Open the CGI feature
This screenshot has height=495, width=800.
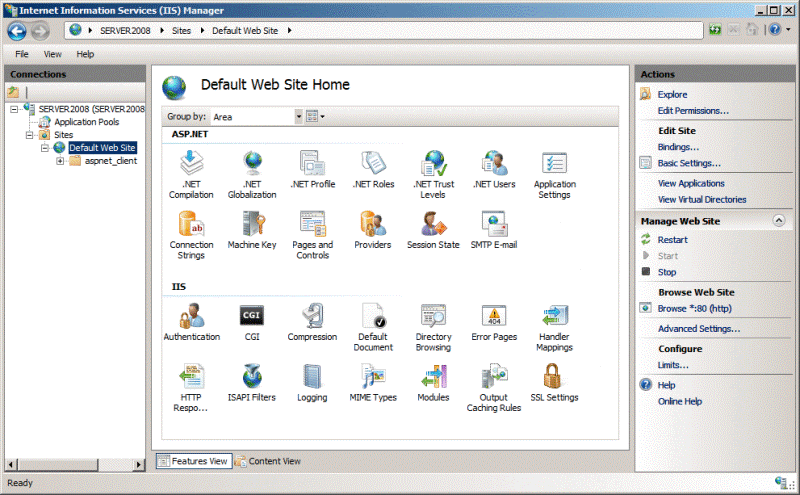pos(252,322)
